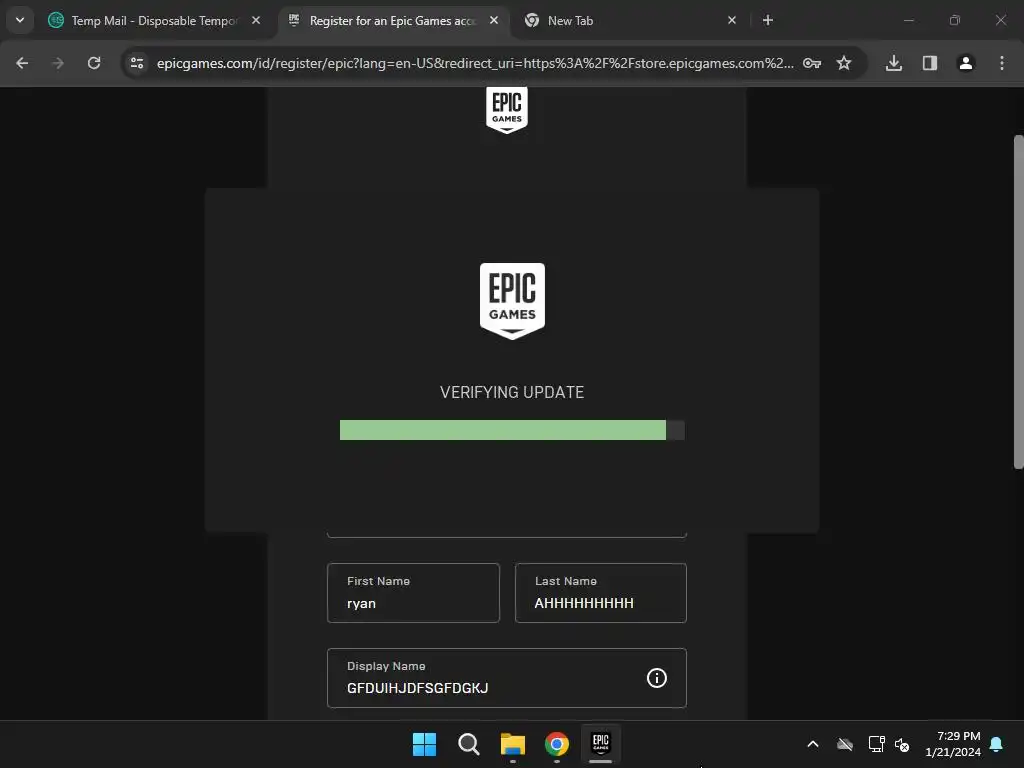The width and height of the screenshot is (1024, 768).
Task: Open the tab search dropdown
Action: 20,20
